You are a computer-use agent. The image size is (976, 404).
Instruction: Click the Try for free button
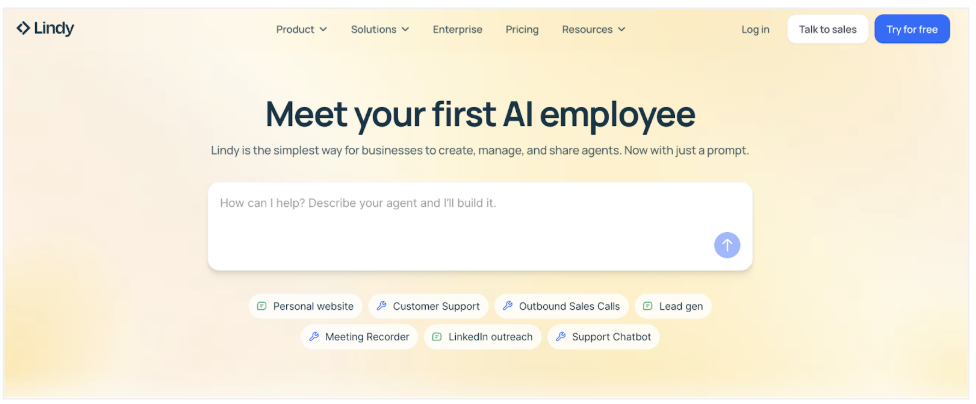[x=911, y=30]
